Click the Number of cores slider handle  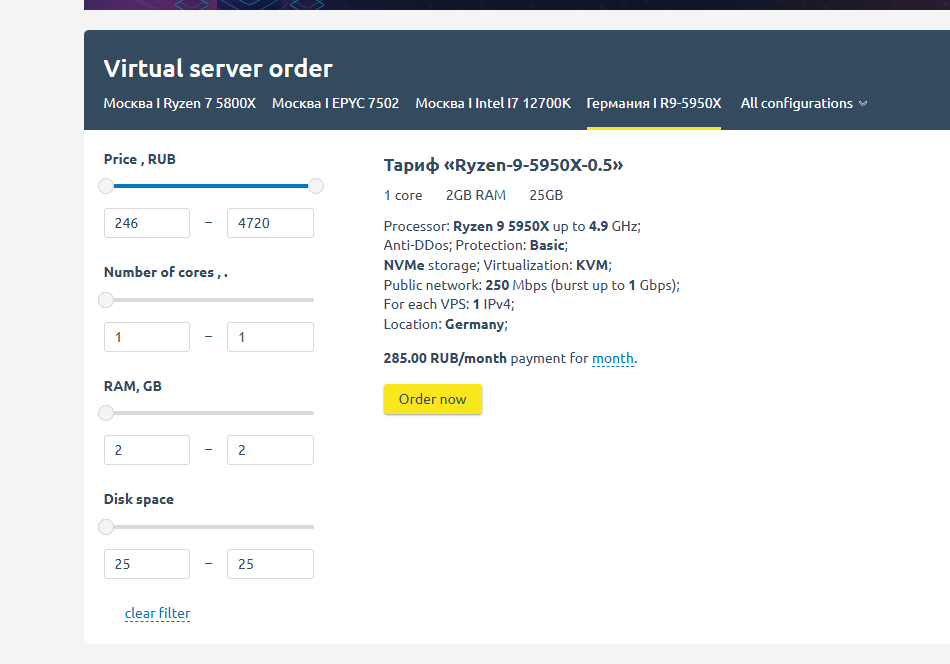106,300
